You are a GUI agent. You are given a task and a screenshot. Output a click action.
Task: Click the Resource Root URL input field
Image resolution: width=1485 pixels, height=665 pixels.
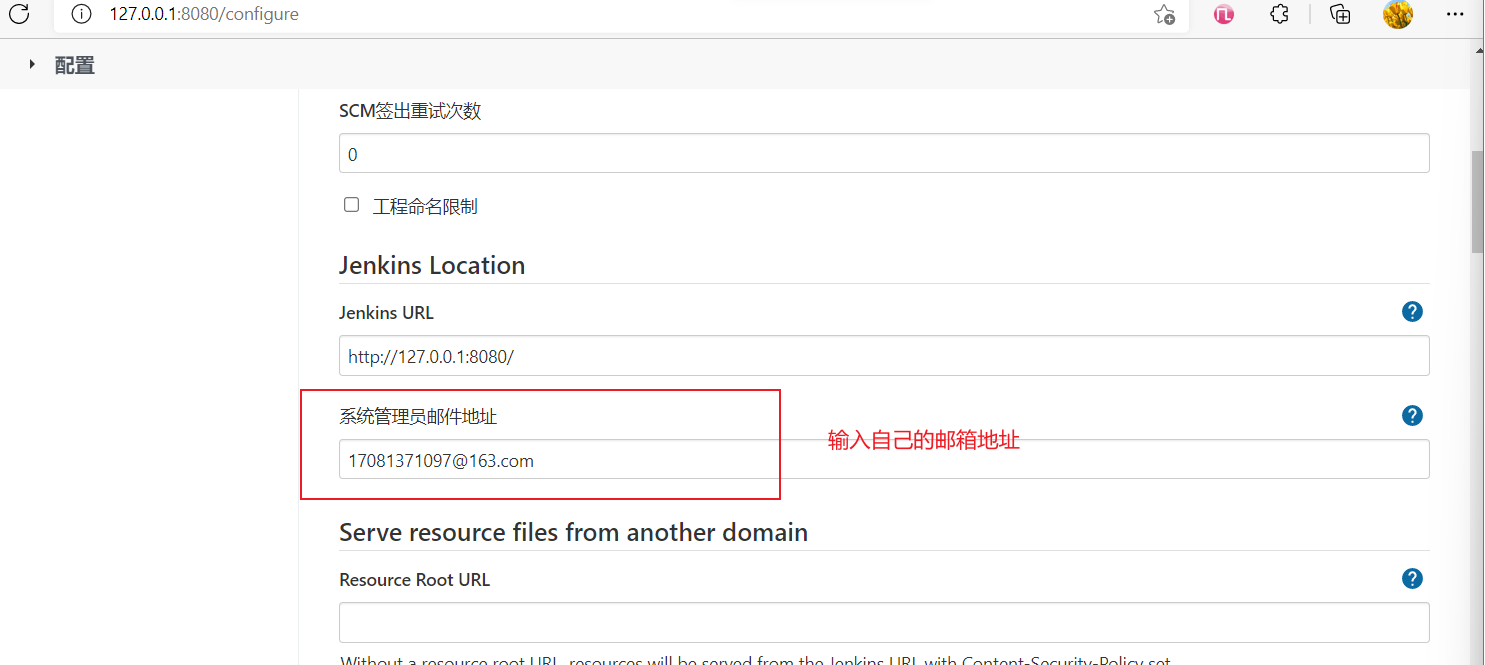click(884, 622)
